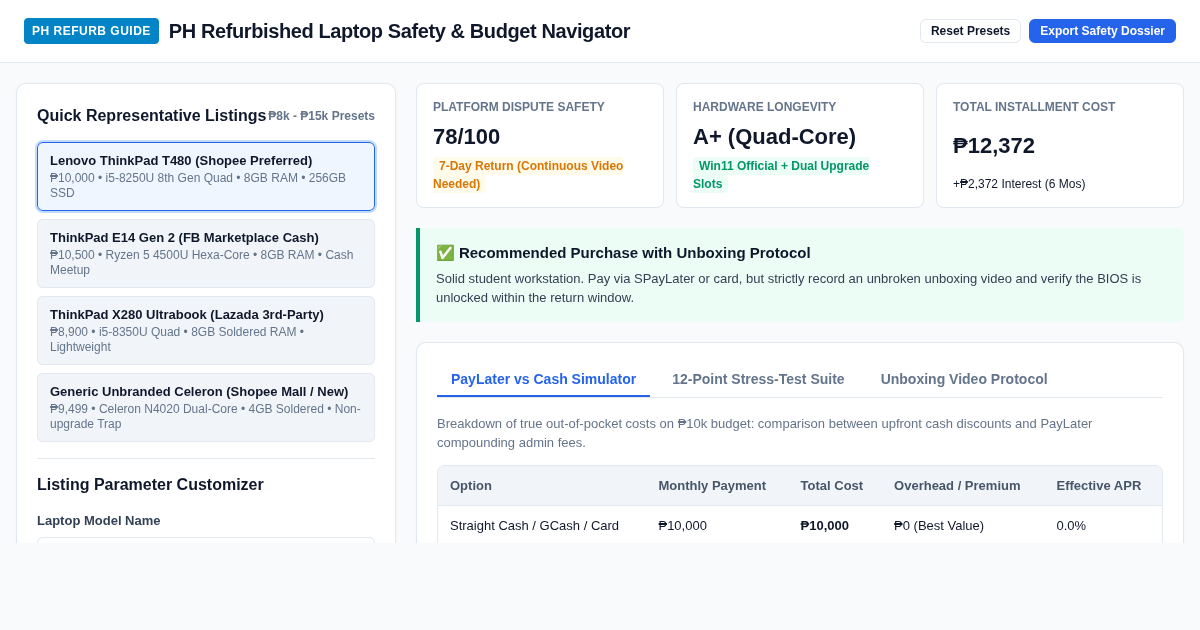Click the green checkmark recommendation icon
This screenshot has width=1200, height=630.
[445, 253]
